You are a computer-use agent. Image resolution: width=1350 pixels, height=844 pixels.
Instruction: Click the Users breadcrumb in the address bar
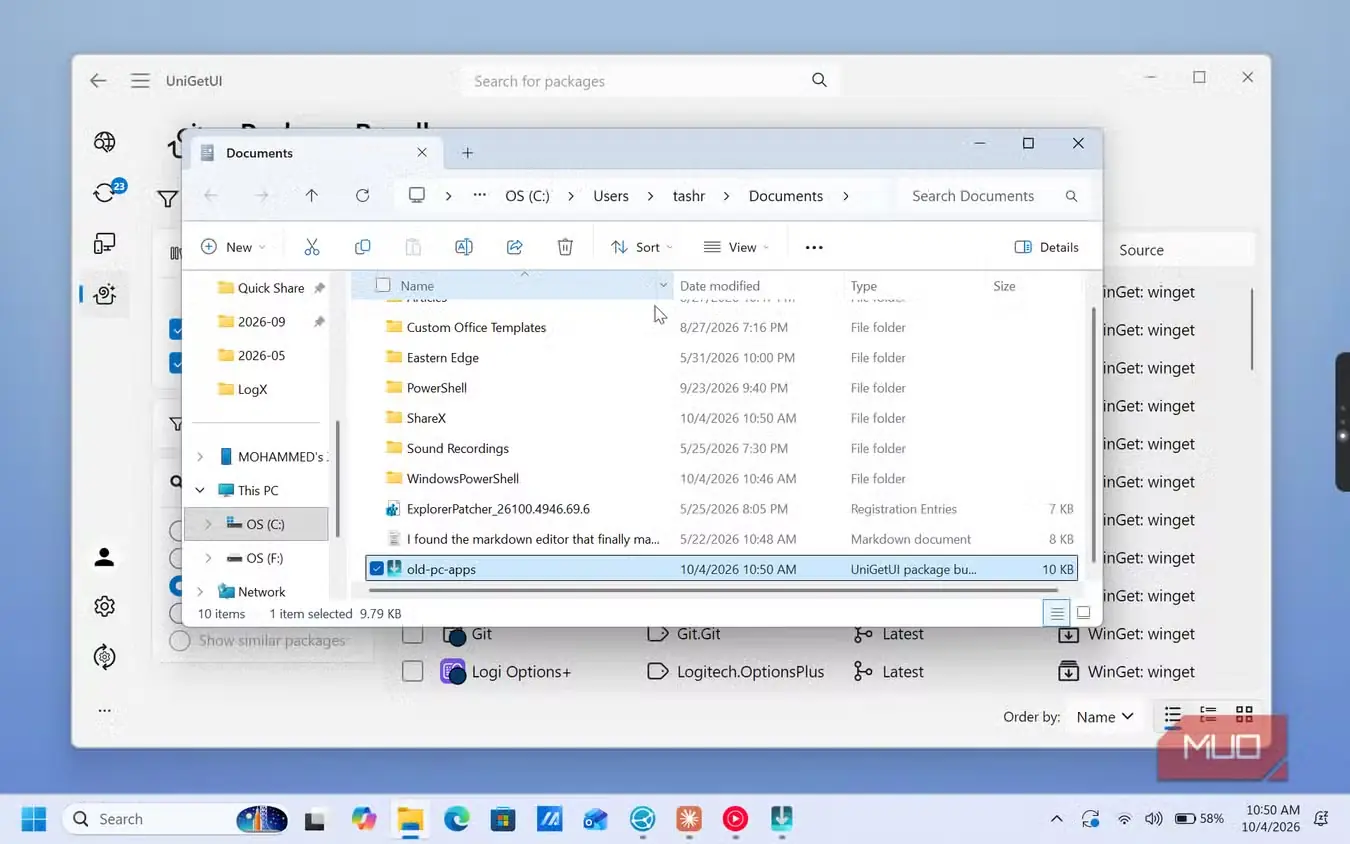[611, 196]
